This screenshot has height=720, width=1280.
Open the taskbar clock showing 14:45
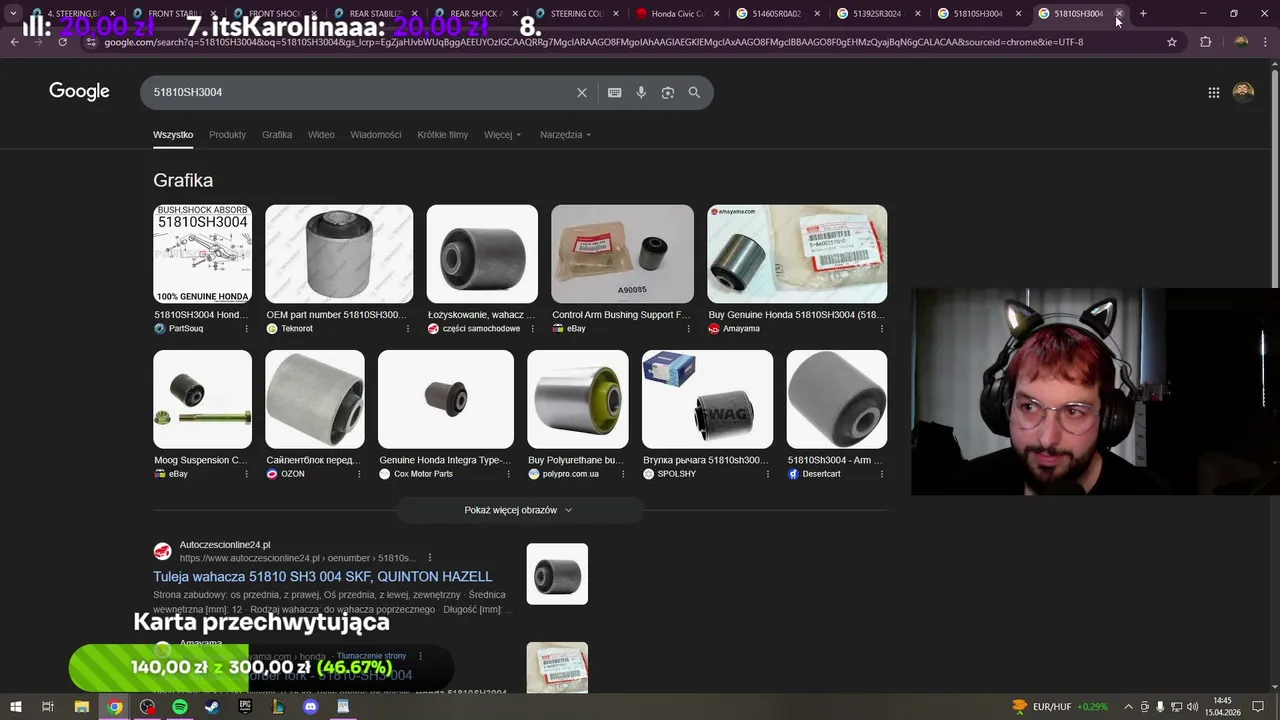(1222, 706)
